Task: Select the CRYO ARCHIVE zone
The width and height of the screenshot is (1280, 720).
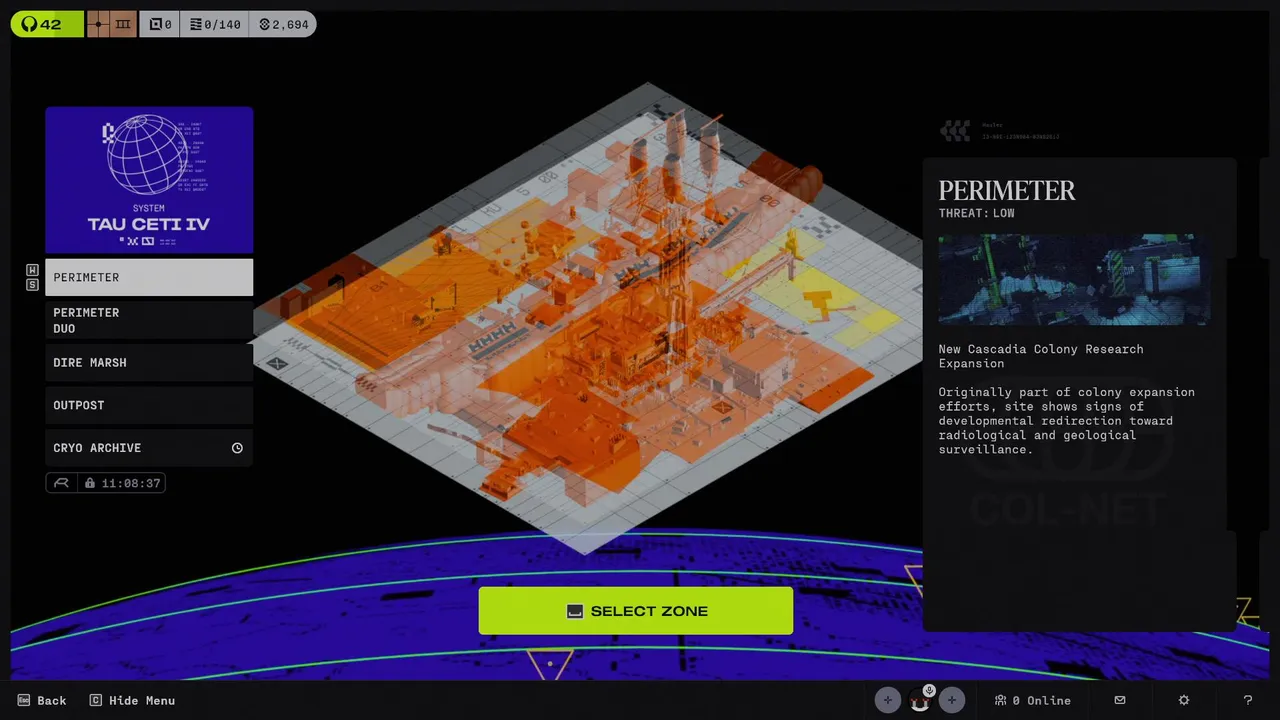Action: (x=149, y=448)
